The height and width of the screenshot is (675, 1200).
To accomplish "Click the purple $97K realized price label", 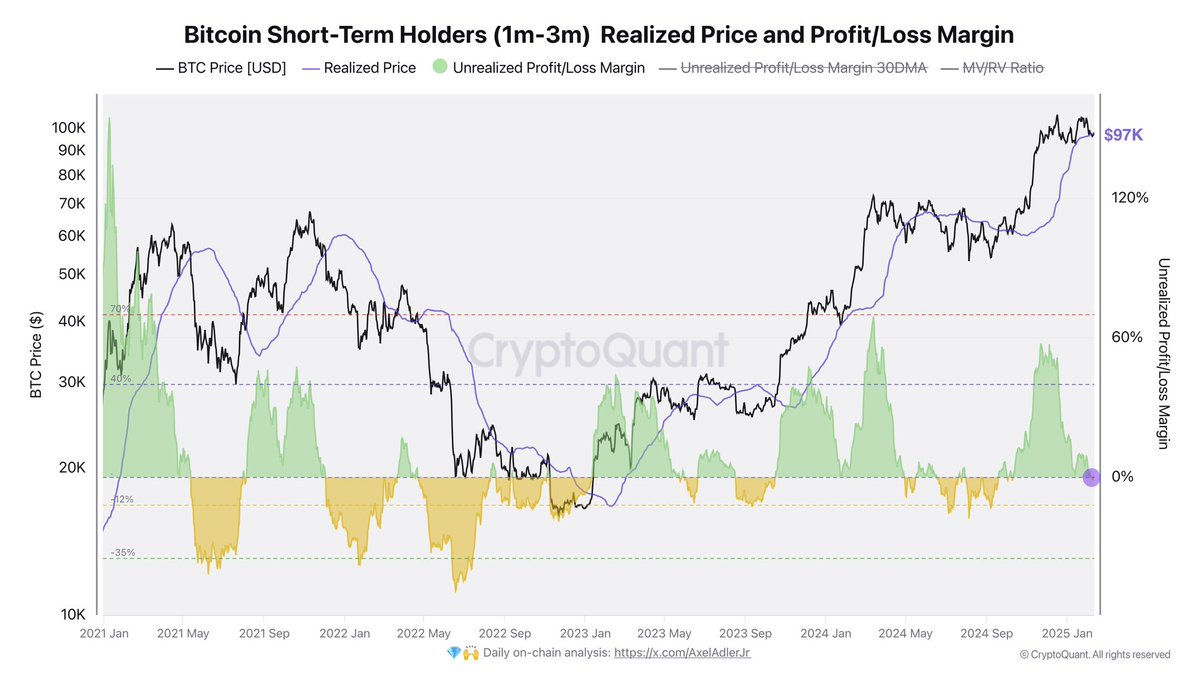I will [1124, 135].
